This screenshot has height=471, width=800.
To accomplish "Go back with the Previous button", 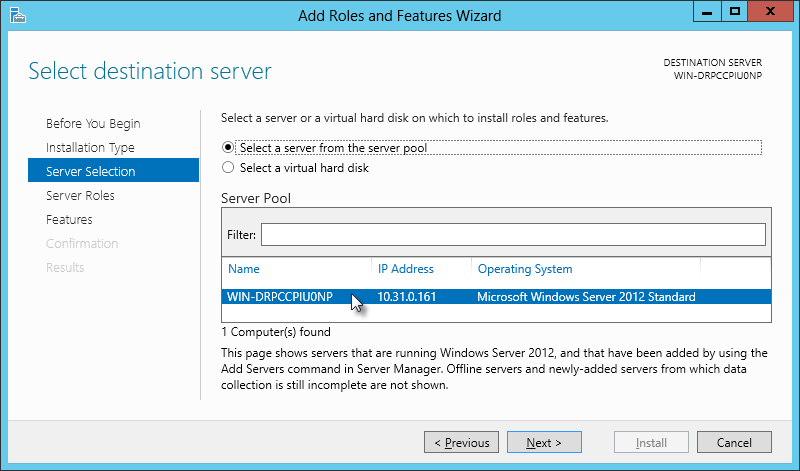I will tap(461, 442).
